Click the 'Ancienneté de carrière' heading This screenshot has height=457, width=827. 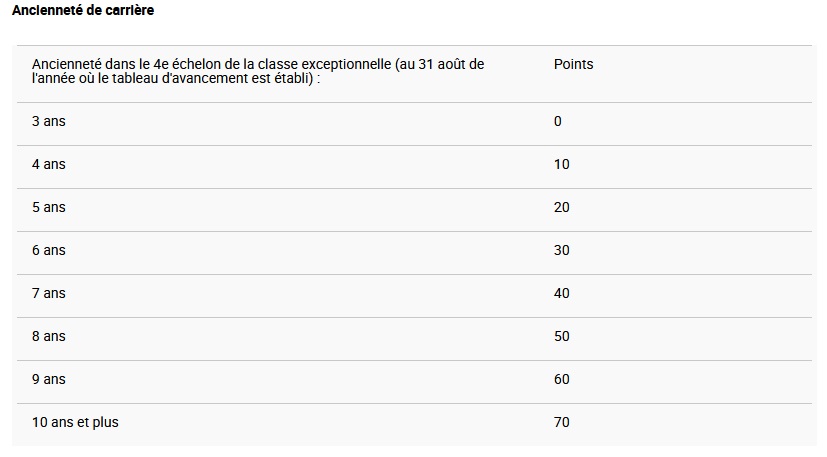83,10
